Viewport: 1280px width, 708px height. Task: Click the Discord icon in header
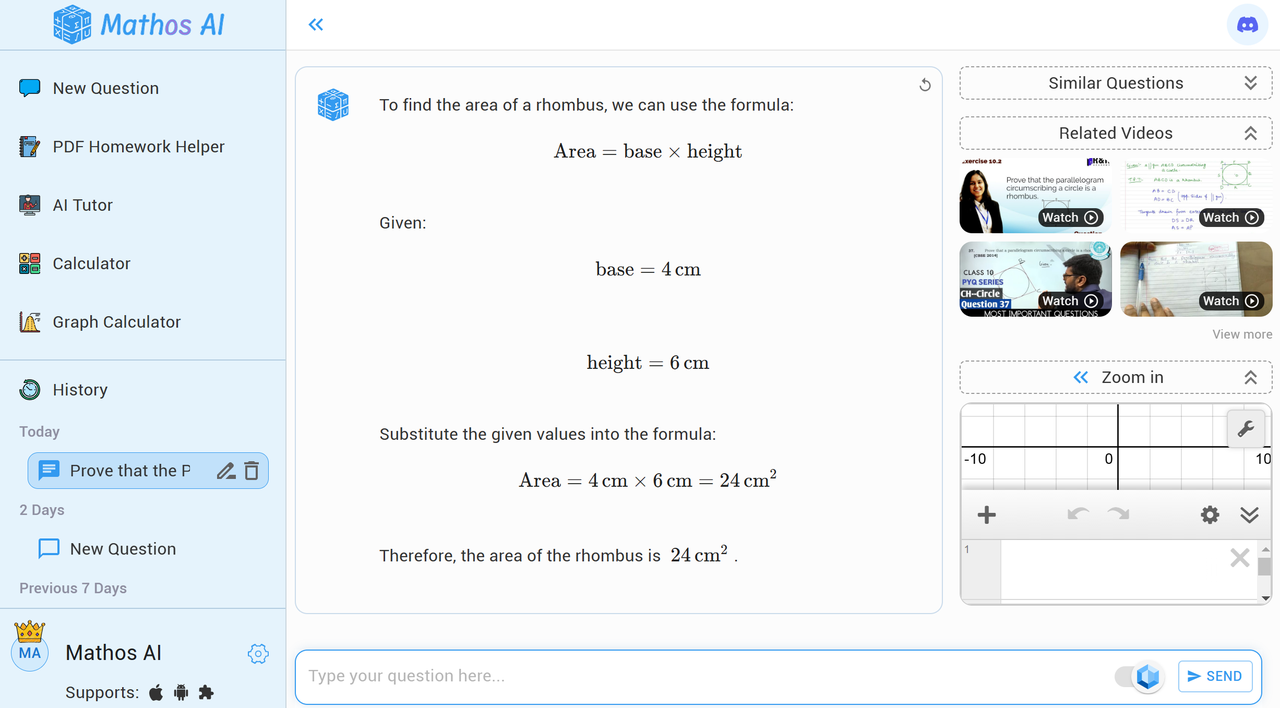click(x=1247, y=25)
